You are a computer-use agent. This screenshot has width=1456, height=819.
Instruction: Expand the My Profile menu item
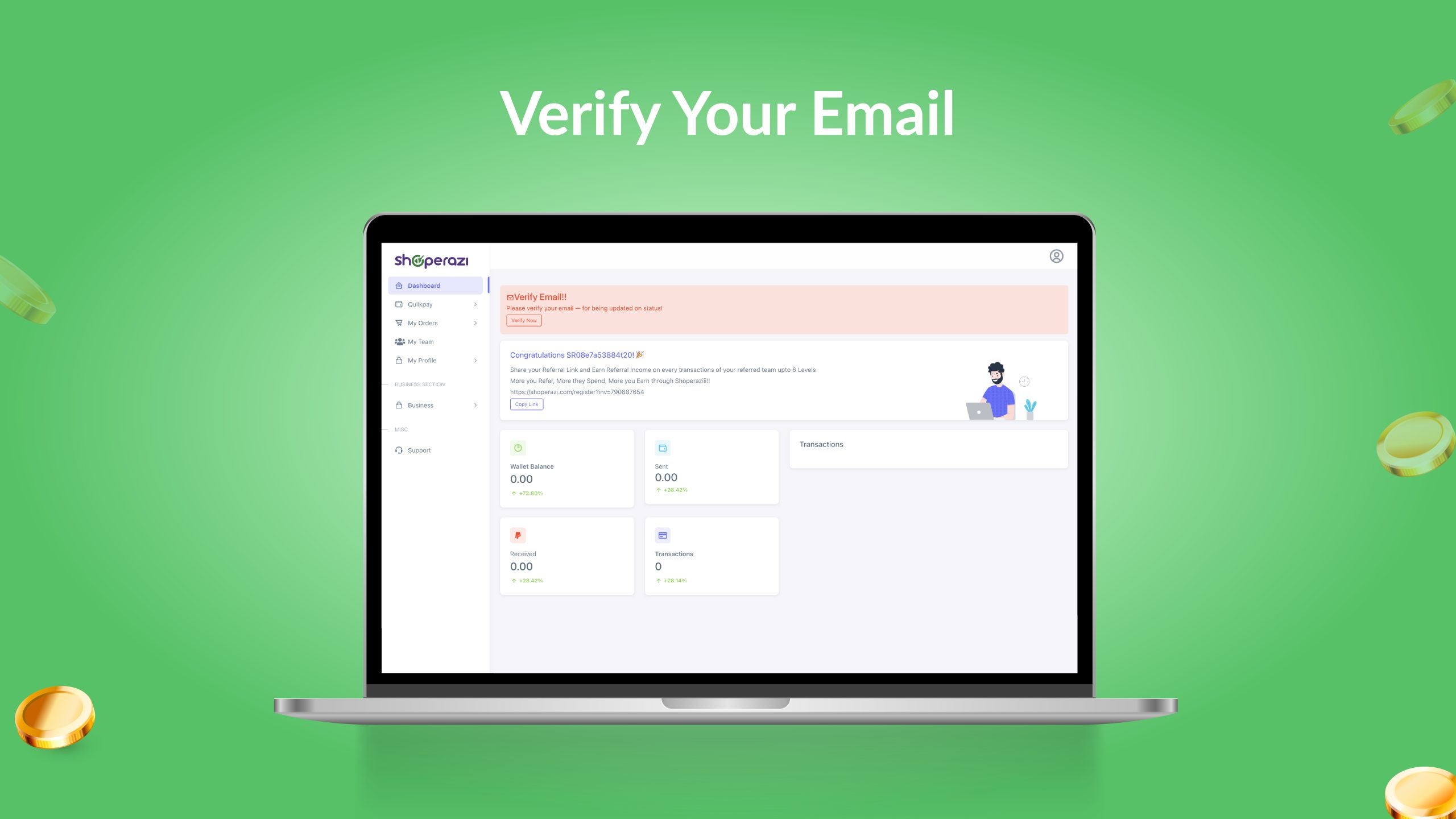[x=476, y=360]
